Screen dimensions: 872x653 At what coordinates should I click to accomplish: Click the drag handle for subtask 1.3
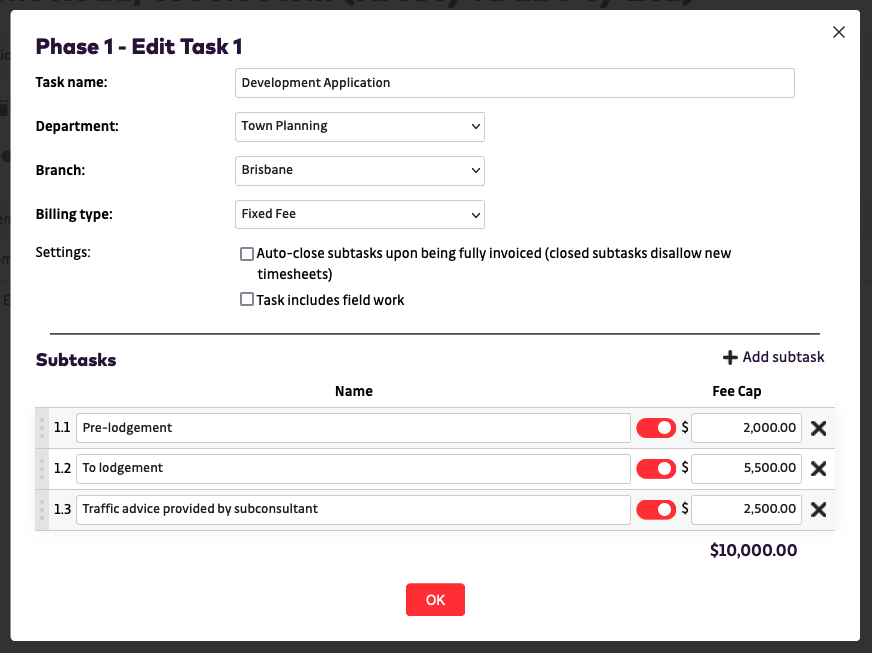click(x=42, y=509)
